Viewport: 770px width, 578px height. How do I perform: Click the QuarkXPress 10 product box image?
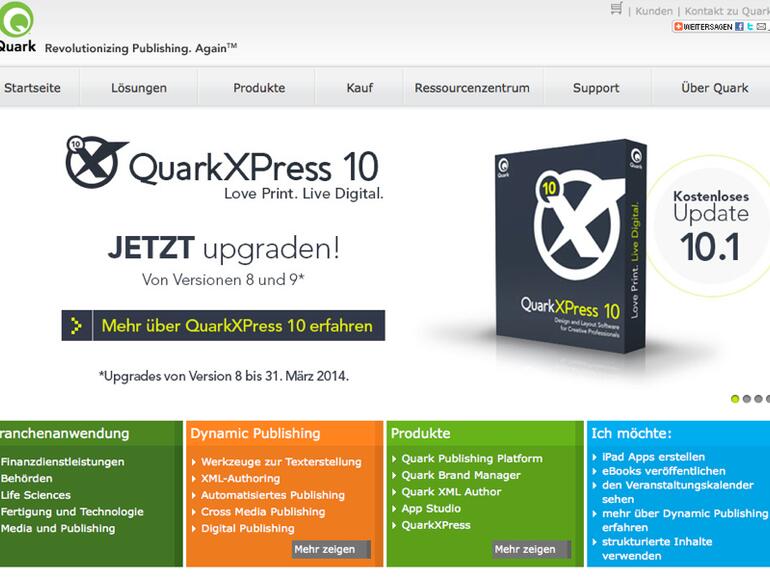(571, 246)
